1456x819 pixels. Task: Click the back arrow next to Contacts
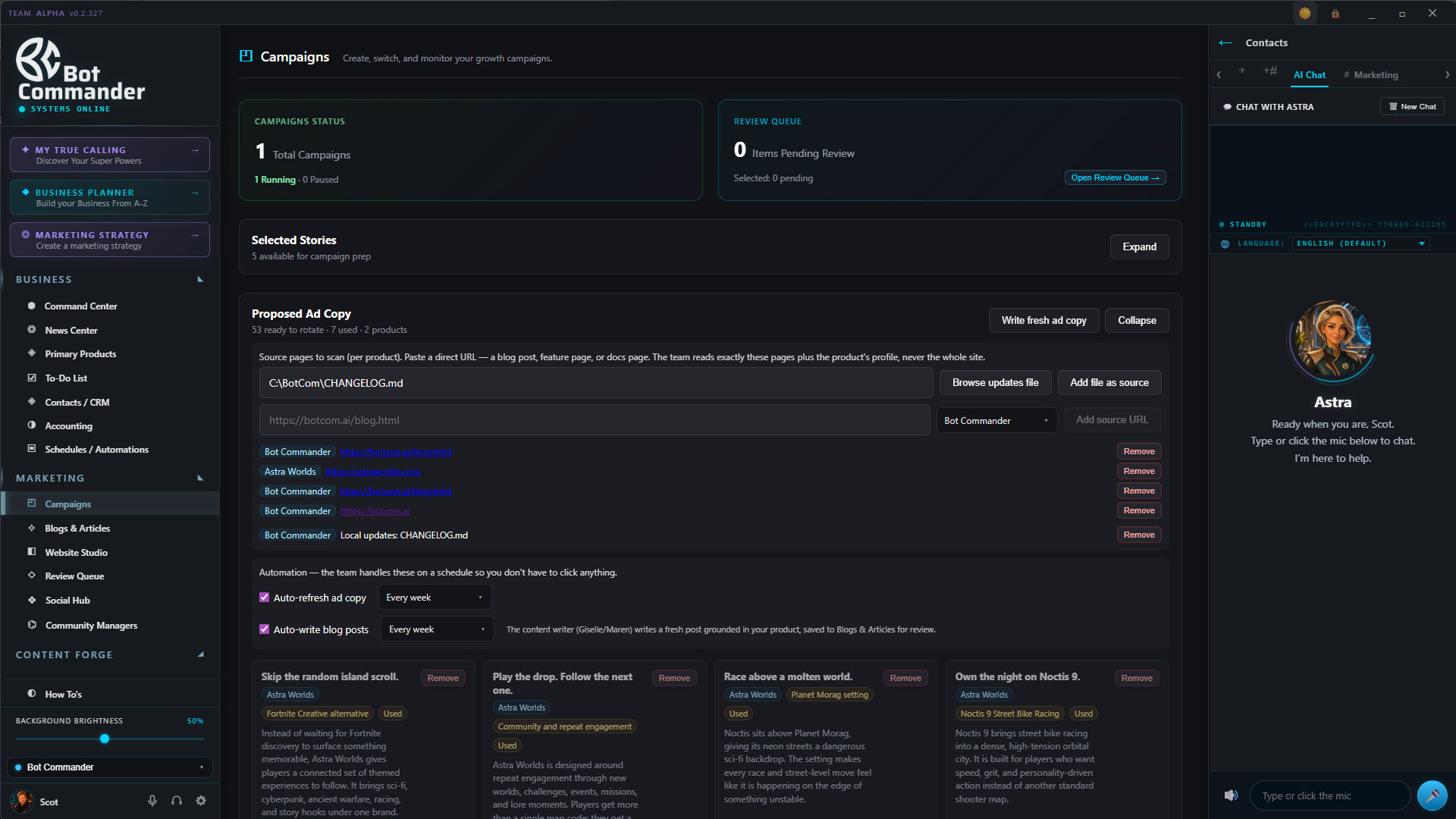point(1225,42)
